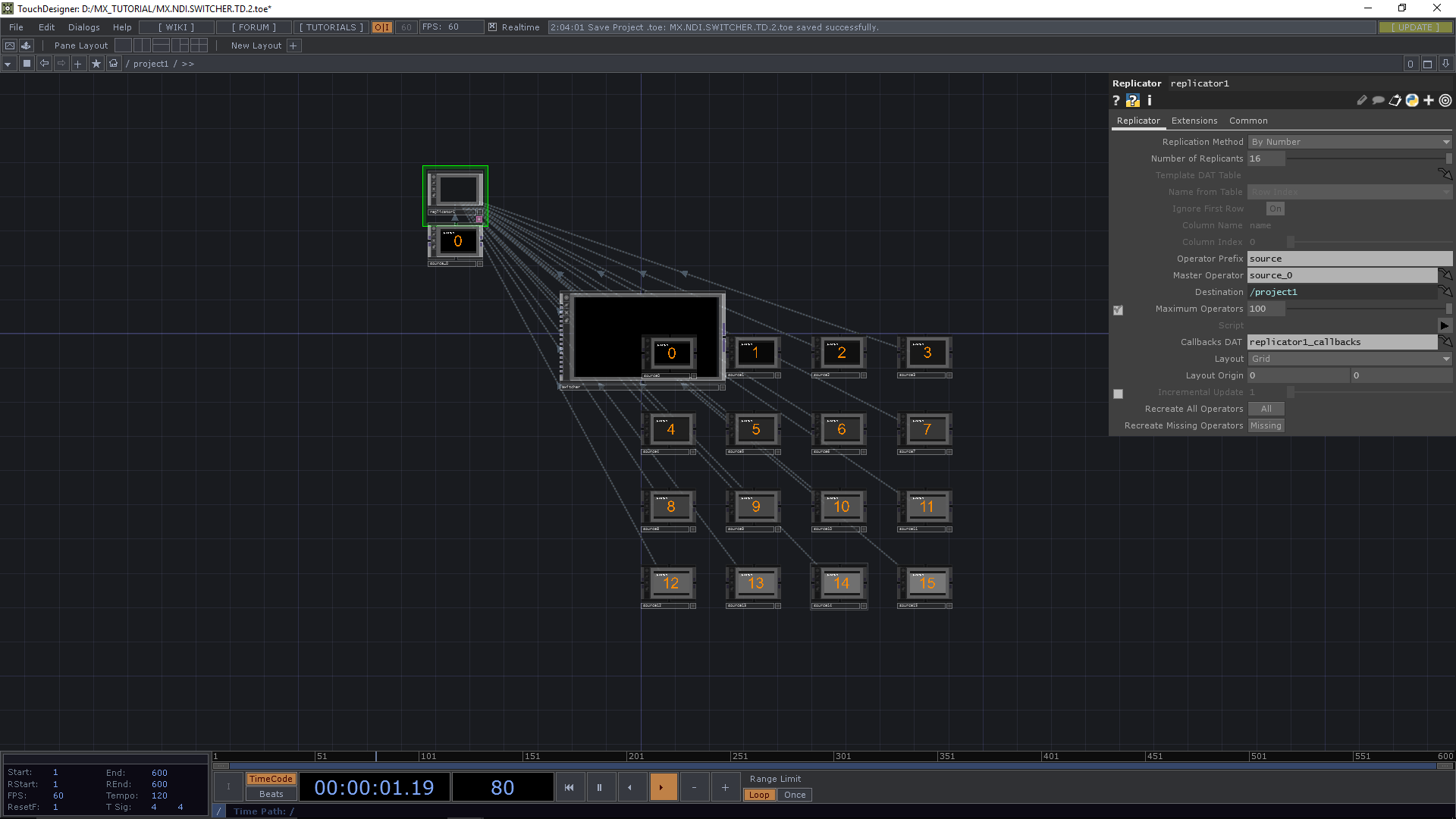Jump to timeline start button
Image resolution: width=1456 pixels, height=819 pixels.
(569, 787)
